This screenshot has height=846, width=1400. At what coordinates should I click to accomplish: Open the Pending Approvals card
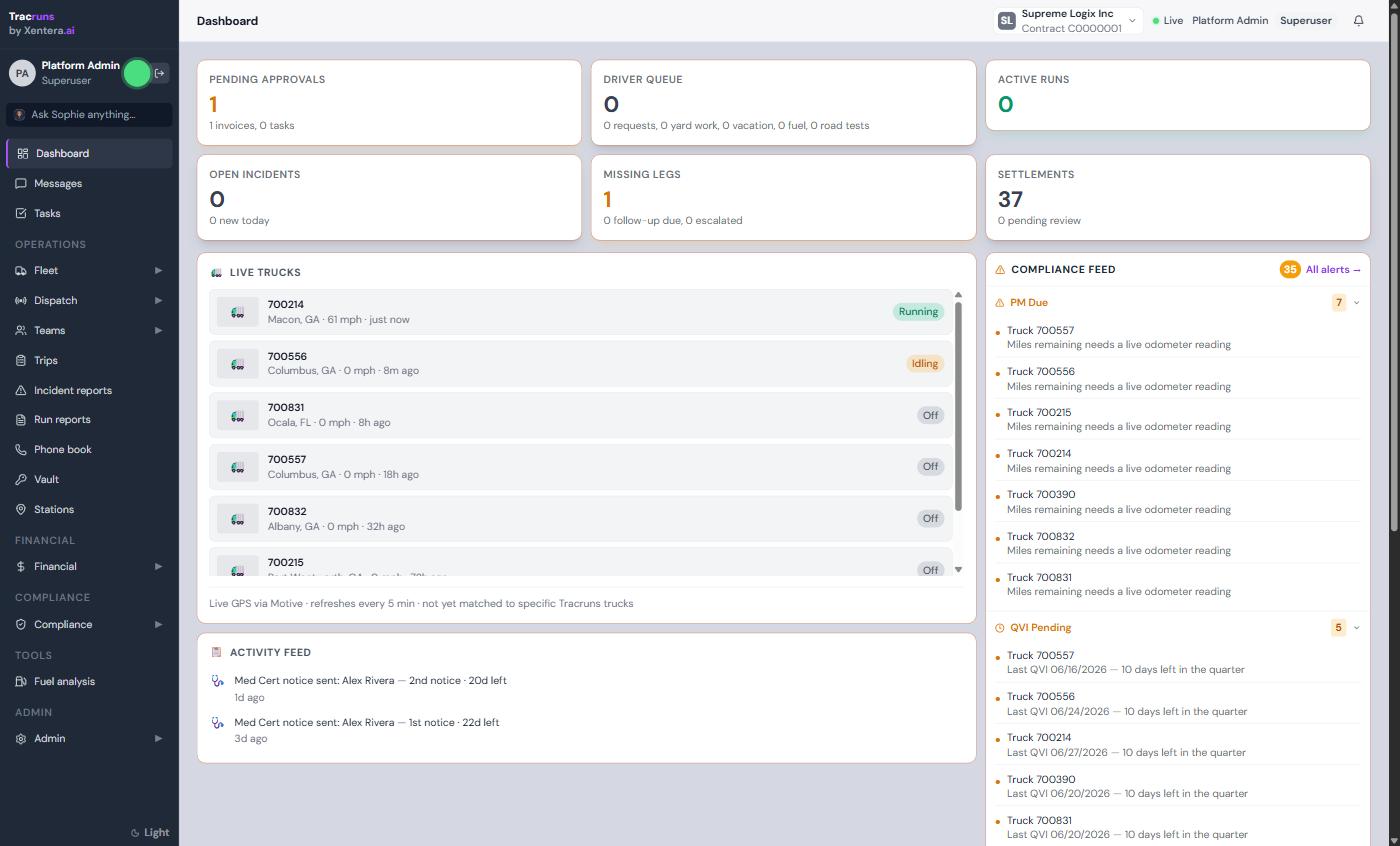tap(389, 103)
